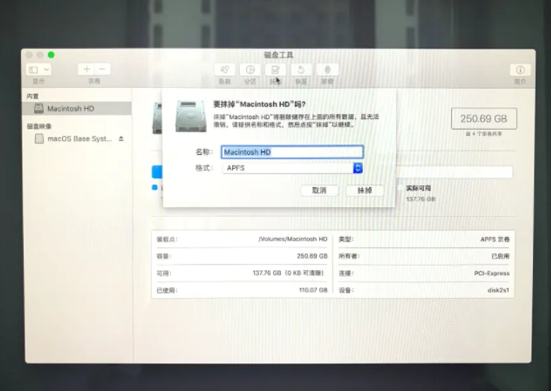Click the Restore (恢复) toolbar icon
The width and height of the screenshot is (551, 391).
[301, 70]
